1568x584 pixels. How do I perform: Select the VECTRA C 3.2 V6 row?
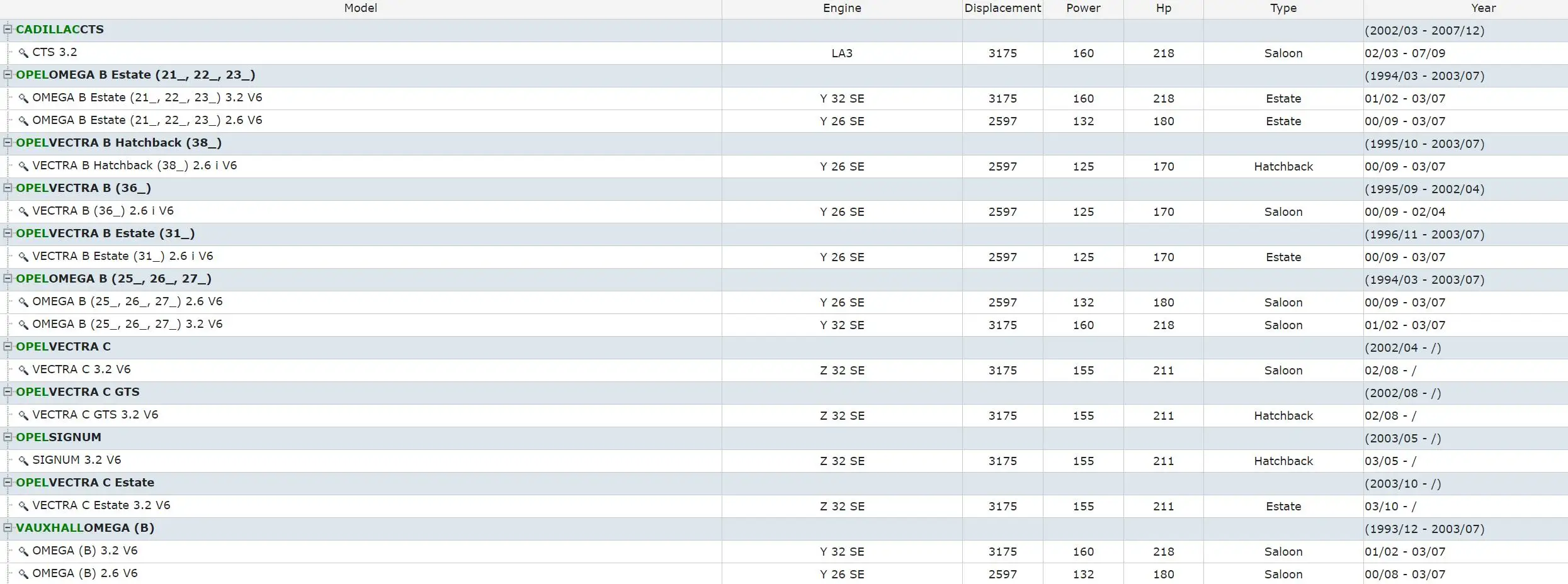click(x=784, y=370)
